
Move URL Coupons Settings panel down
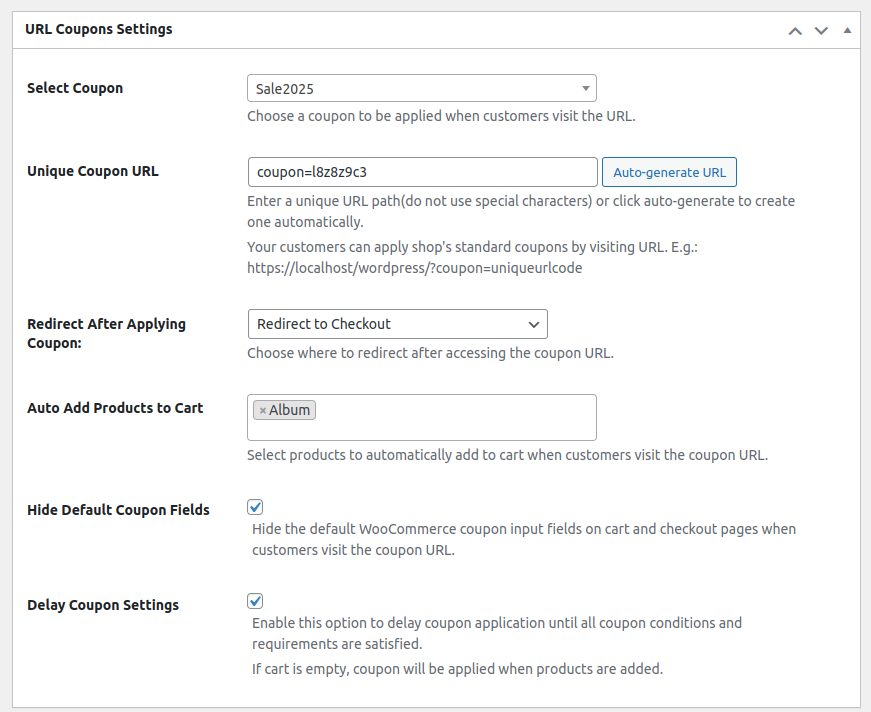pos(821,30)
